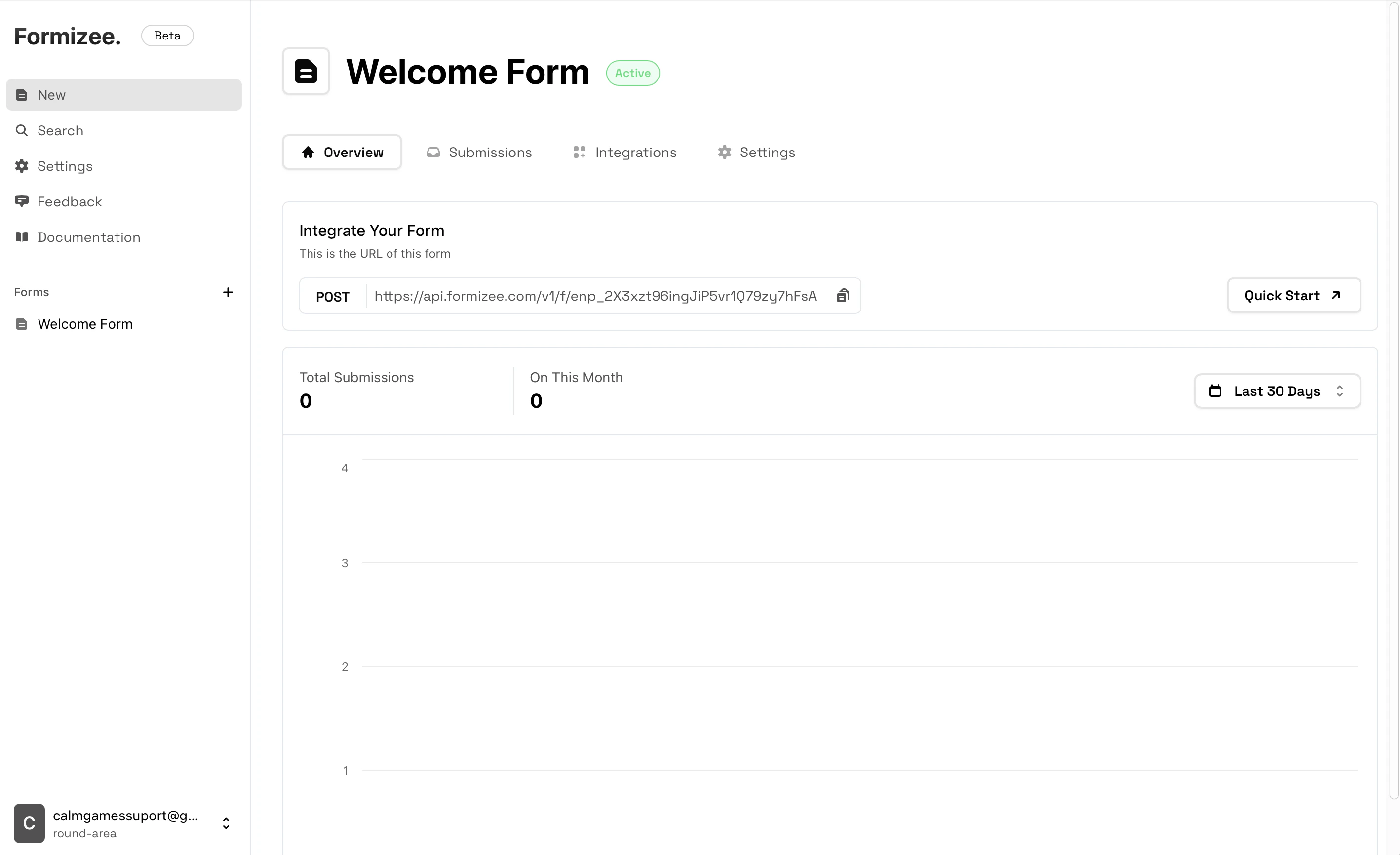Click the New document icon in sidebar
Screen dimensions: 1400x855
(x=22, y=95)
